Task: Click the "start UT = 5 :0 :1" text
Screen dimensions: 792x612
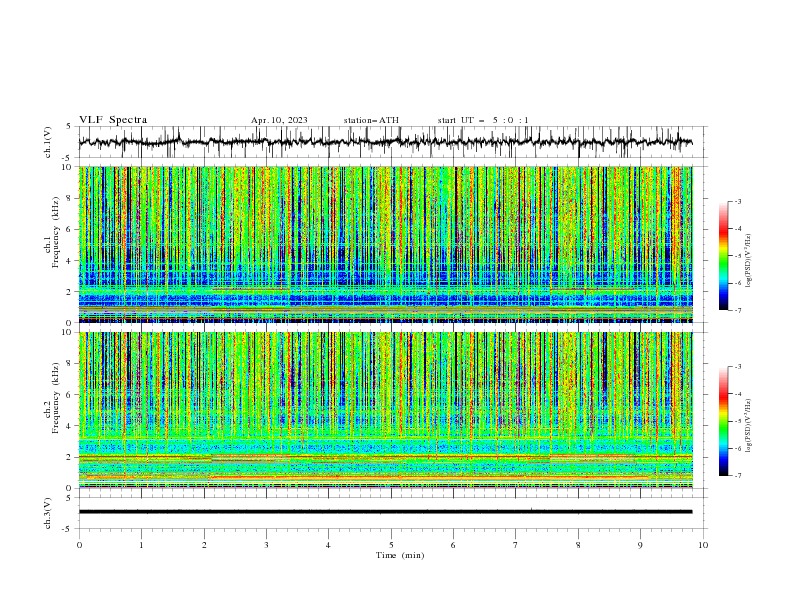Action: 483,120
